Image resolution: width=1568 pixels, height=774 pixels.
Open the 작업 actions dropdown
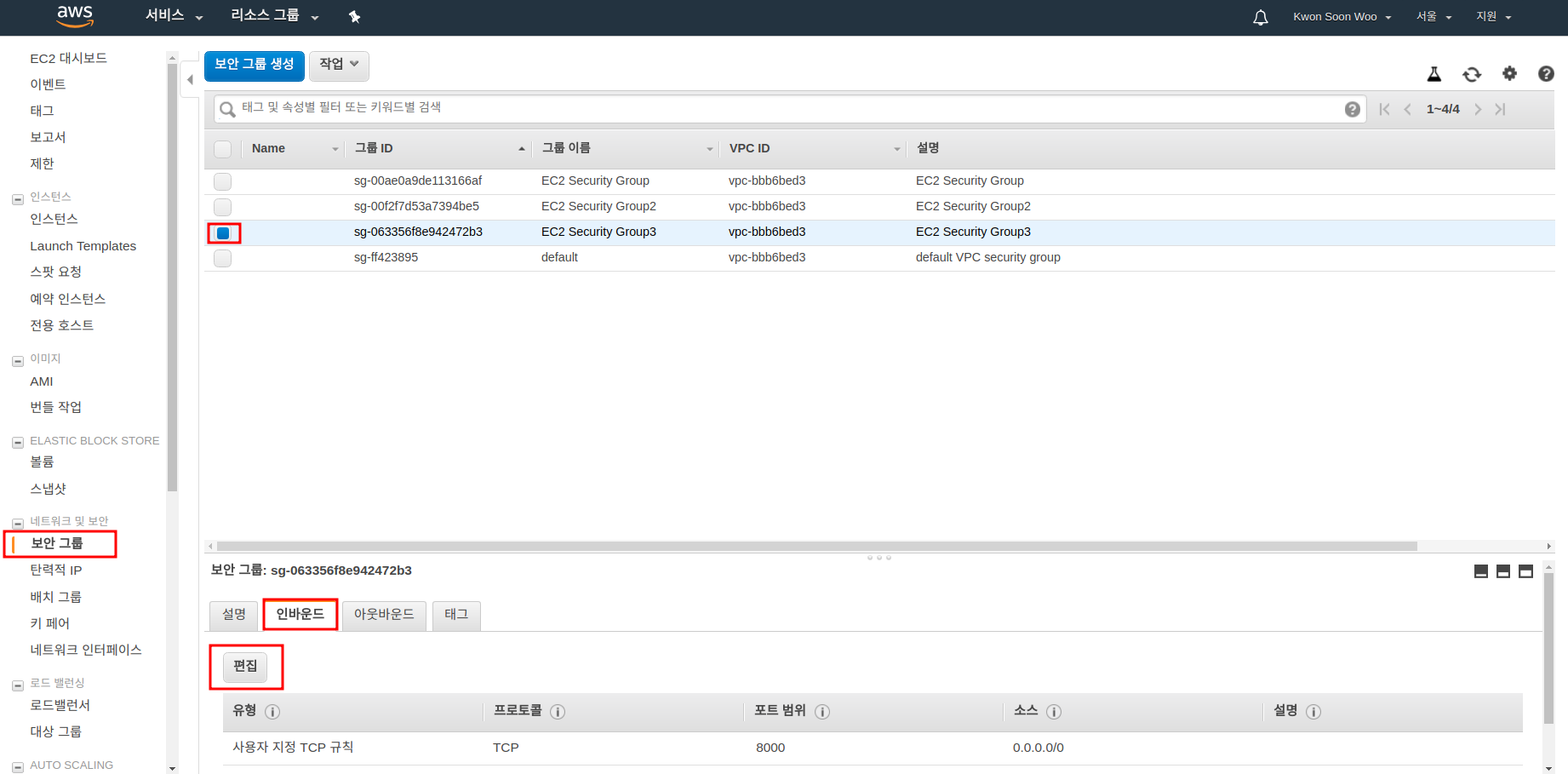tap(339, 65)
